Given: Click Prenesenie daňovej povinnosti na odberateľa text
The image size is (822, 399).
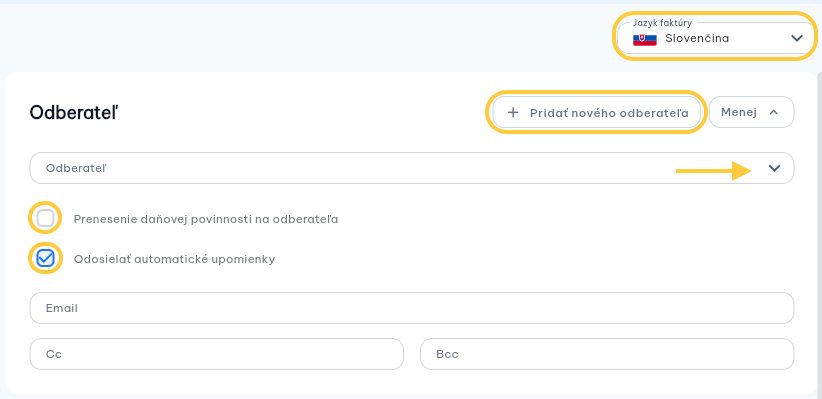Looking at the screenshot, I should (206, 219).
